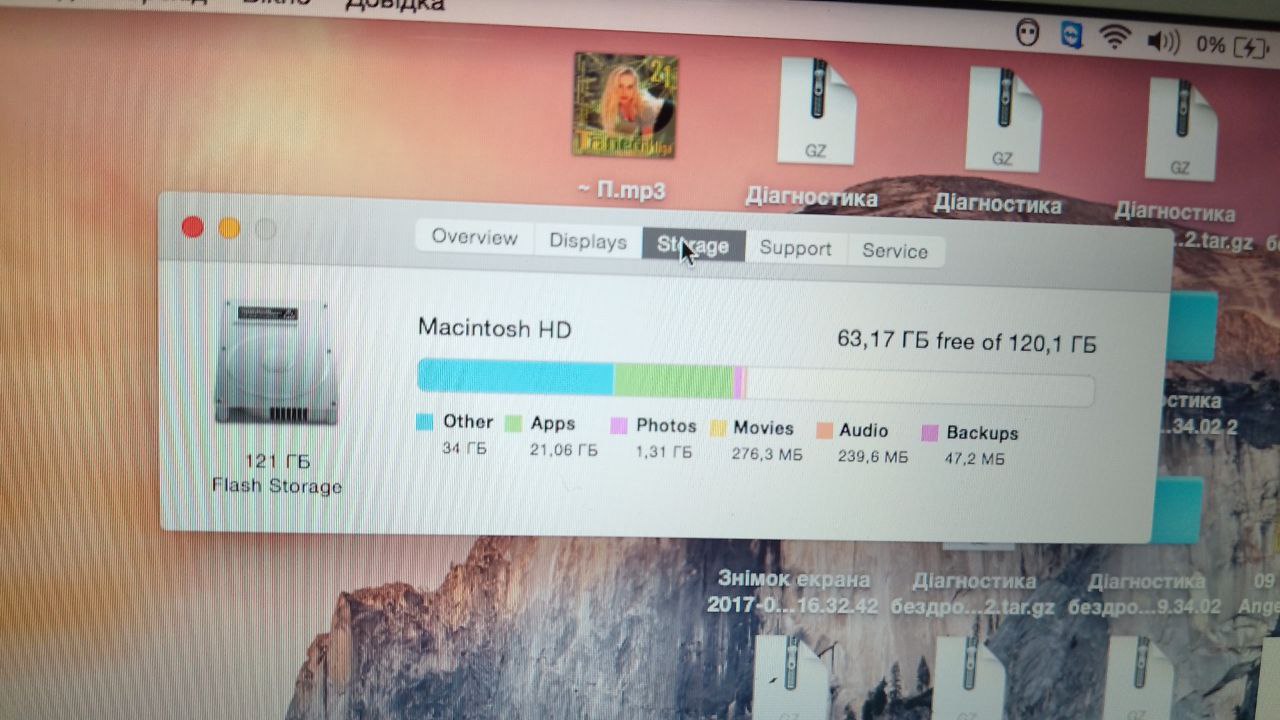1280x720 pixels.
Task: Open the volume speaker icon
Action: (1162, 42)
